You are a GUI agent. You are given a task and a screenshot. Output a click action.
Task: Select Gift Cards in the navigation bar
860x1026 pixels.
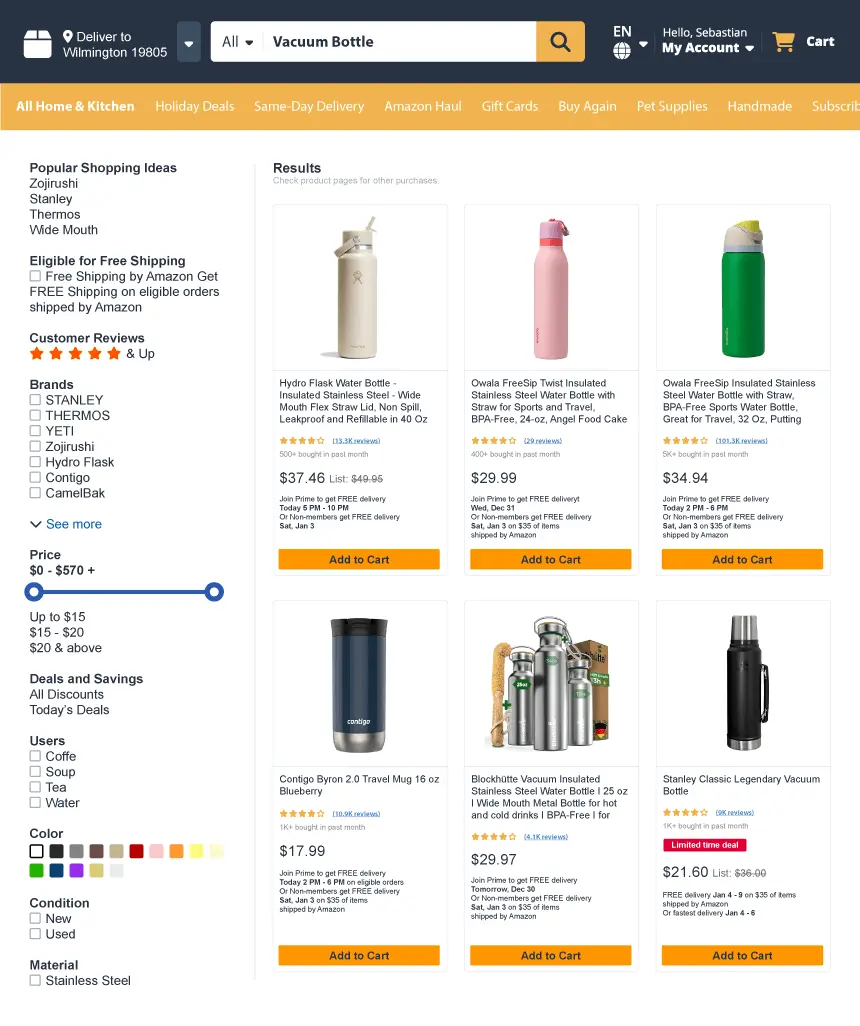coord(510,106)
